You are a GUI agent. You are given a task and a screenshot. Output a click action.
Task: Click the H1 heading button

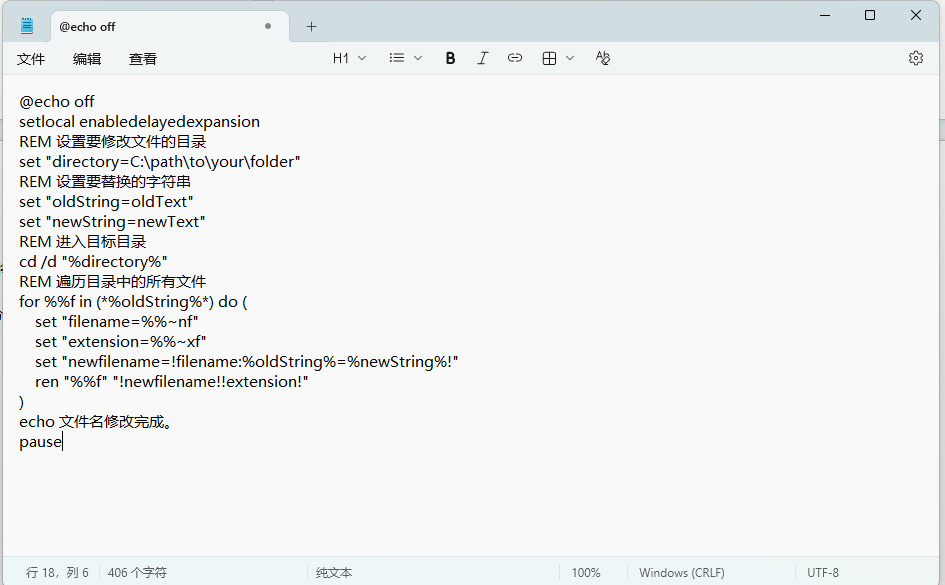pos(341,58)
